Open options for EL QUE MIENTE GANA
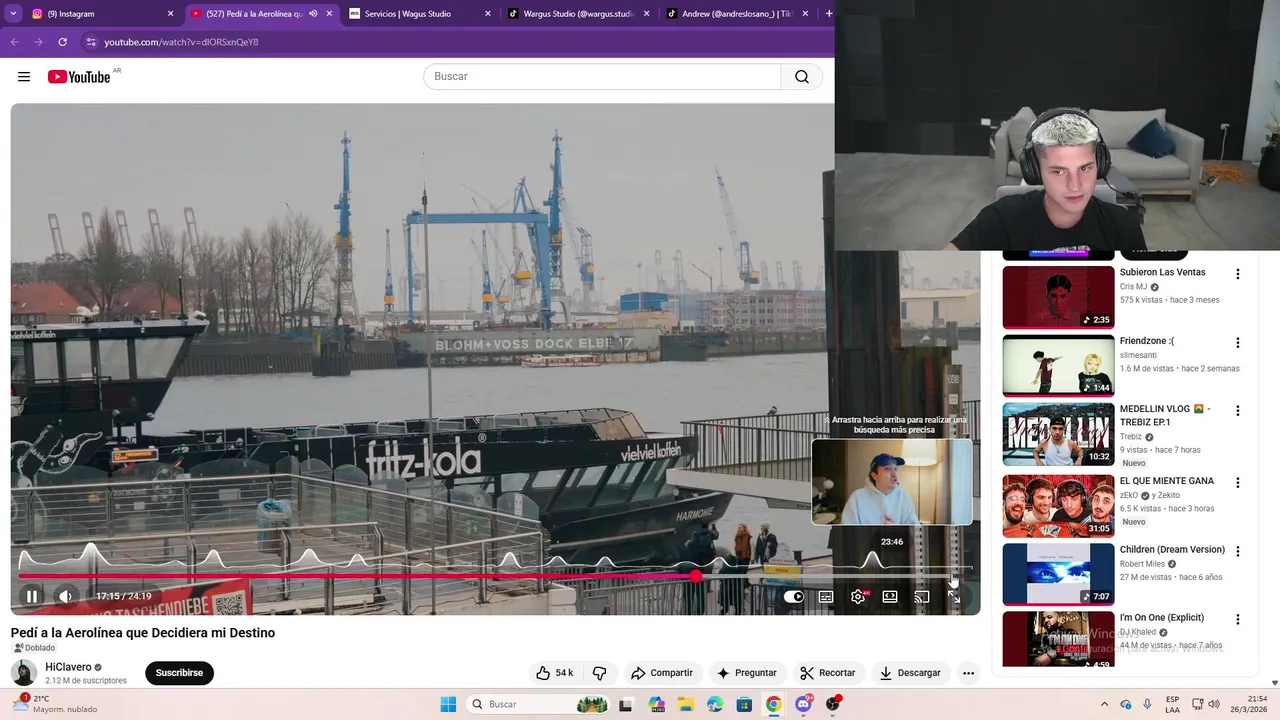Viewport: 1280px width, 720px height. tap(1237, 482)
